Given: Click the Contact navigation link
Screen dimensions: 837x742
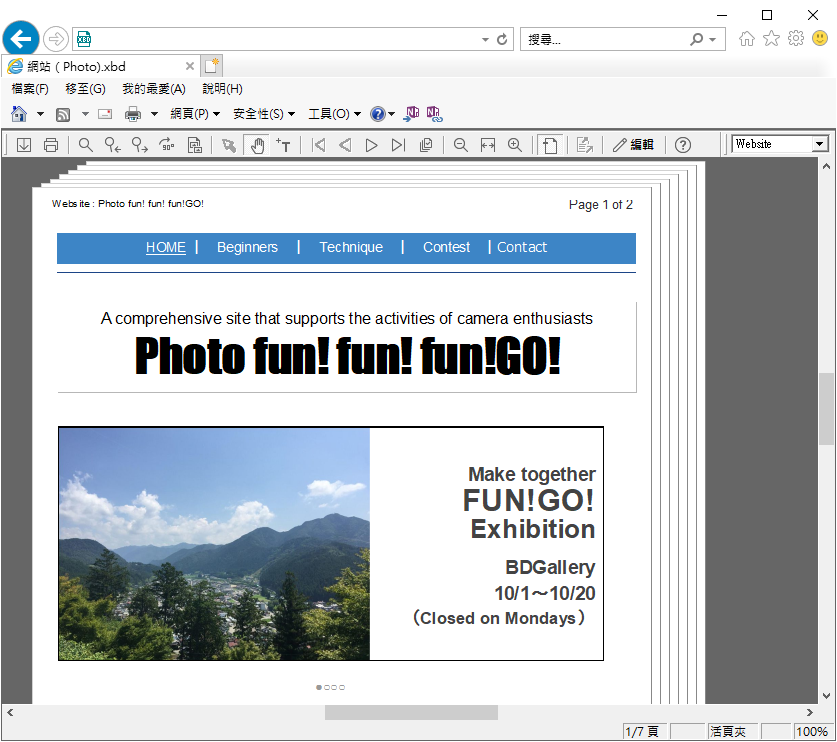Looking at the screenshot, I should pos(522,248).
